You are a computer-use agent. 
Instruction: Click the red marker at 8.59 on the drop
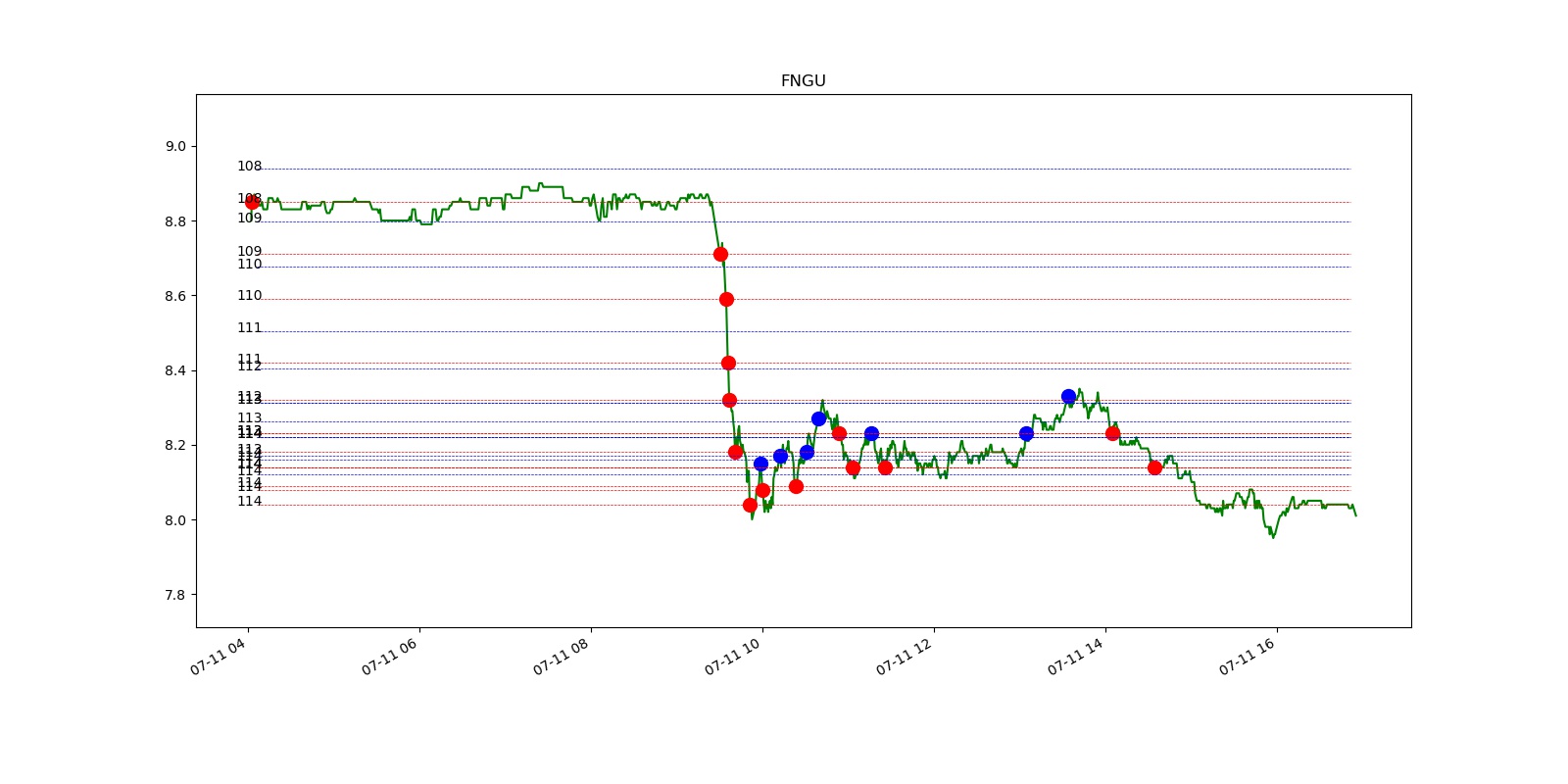[726, 299]
